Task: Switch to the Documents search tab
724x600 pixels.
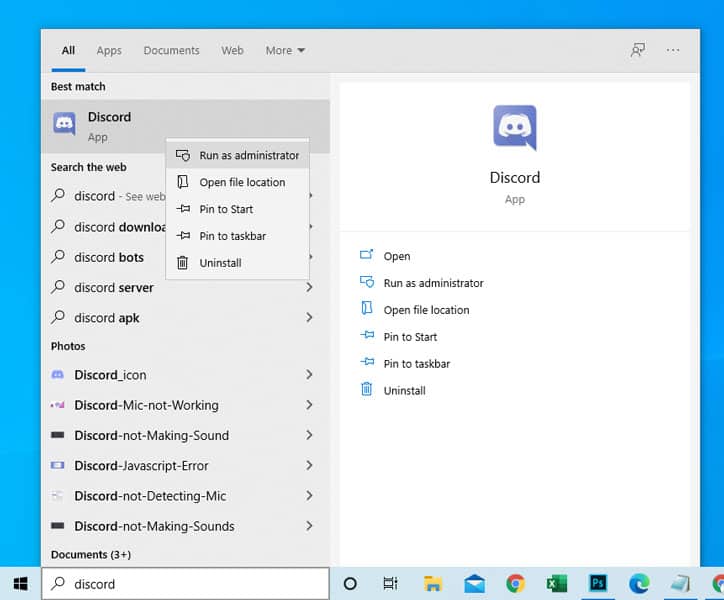Action: (171, 50)
